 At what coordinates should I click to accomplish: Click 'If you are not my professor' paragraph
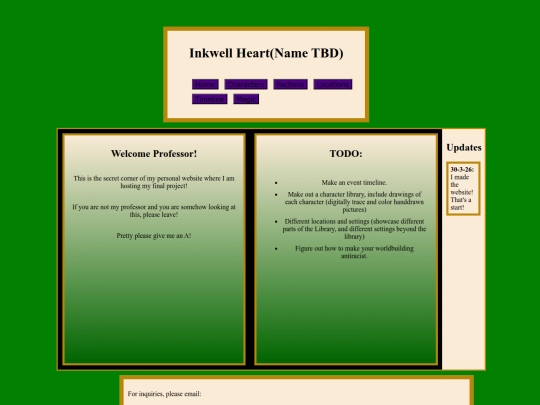pyautogui.click(x=154, y=211)
